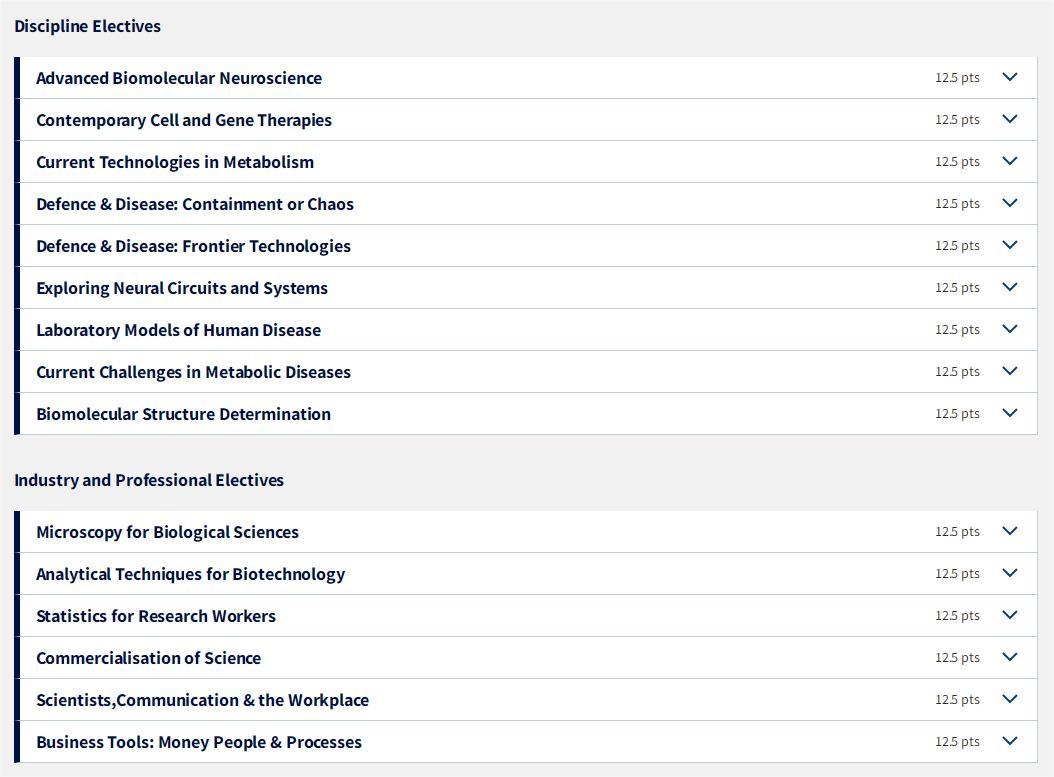Click chevron beside Exploring Neural Circuits and Systems
The height and width of the screenshot is (777, 1054).
tap(1010, 287)
